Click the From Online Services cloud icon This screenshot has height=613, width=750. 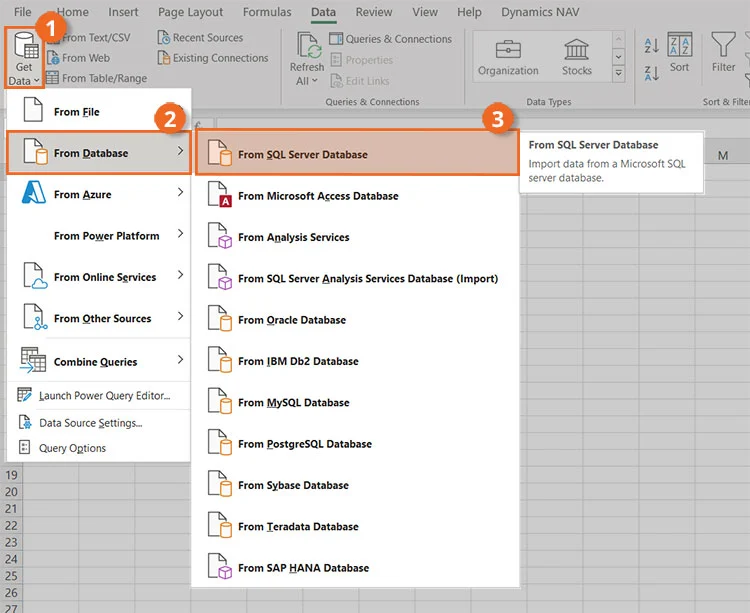pyautogui.click(x=35, y=276)
